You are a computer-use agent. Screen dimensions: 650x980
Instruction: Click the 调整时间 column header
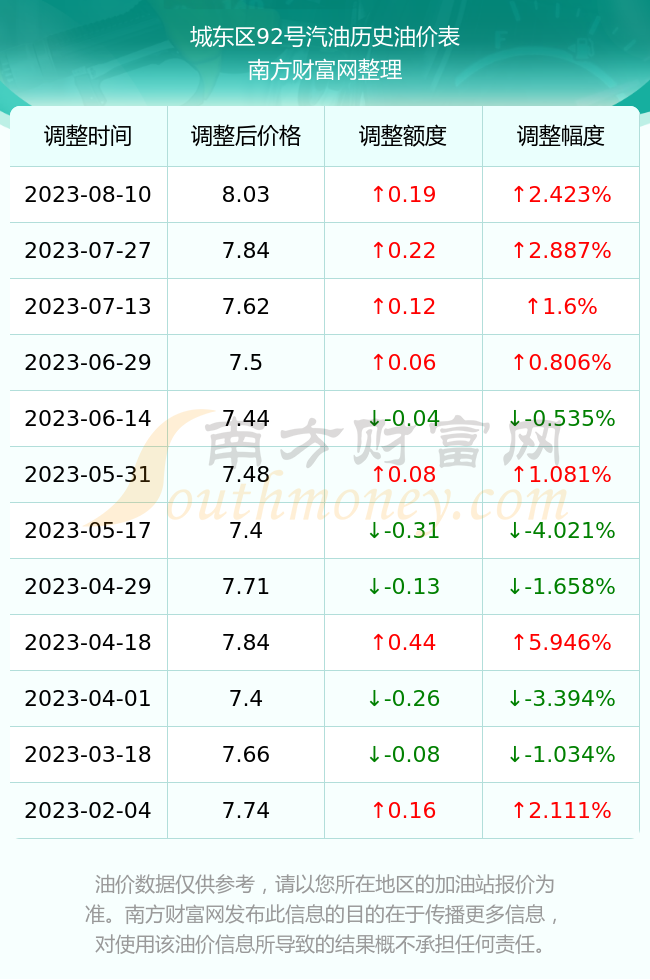tap(88, 136)
